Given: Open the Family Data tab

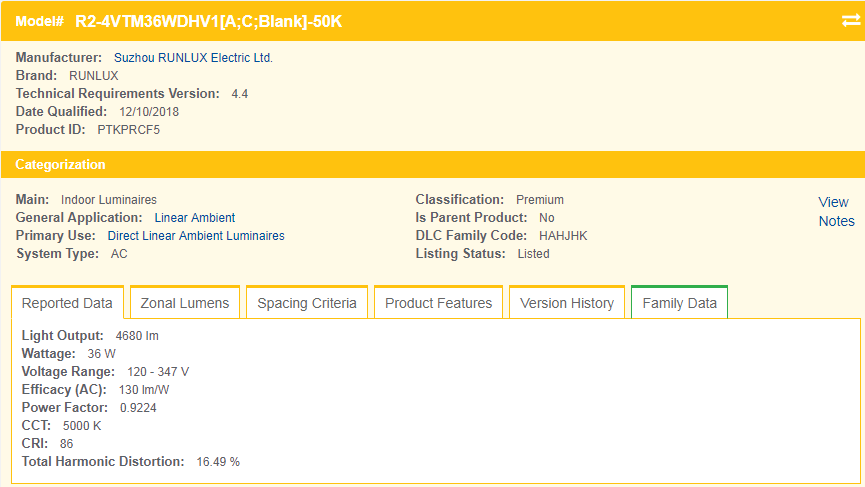Looking at the screenshot, I should 680,303.
